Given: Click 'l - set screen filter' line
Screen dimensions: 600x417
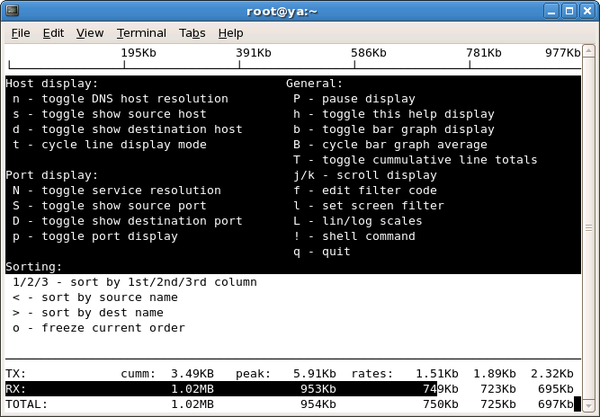Looking at the screenshot, I should [369, 206].
